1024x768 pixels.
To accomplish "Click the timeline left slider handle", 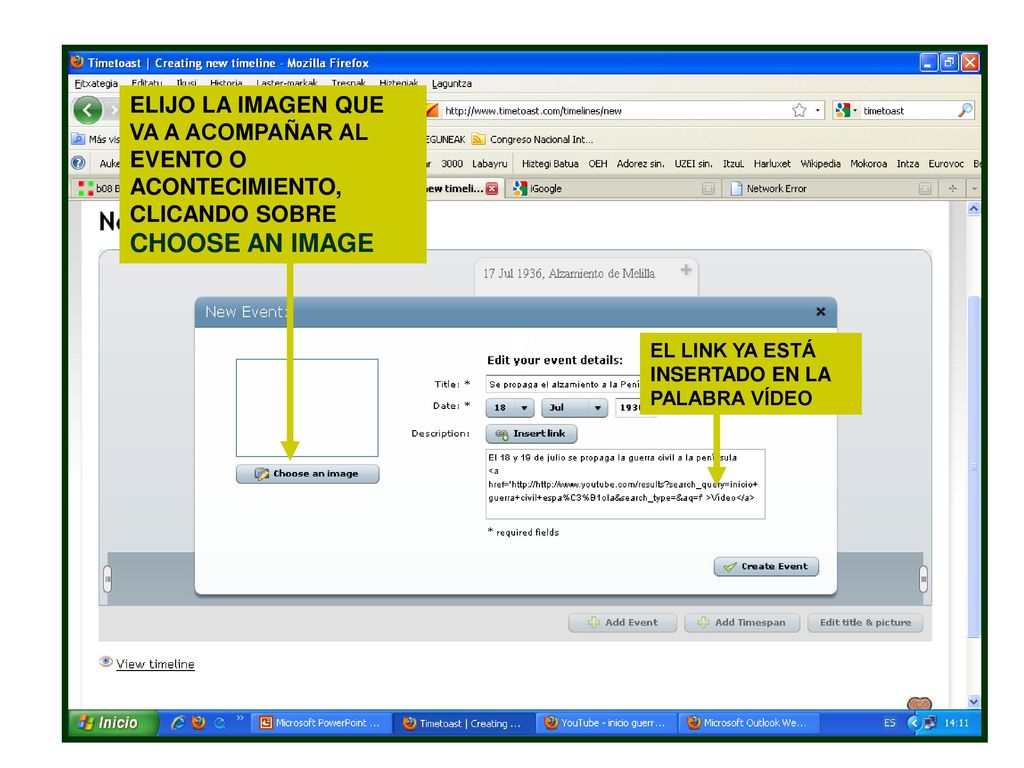I will [108, 579].
